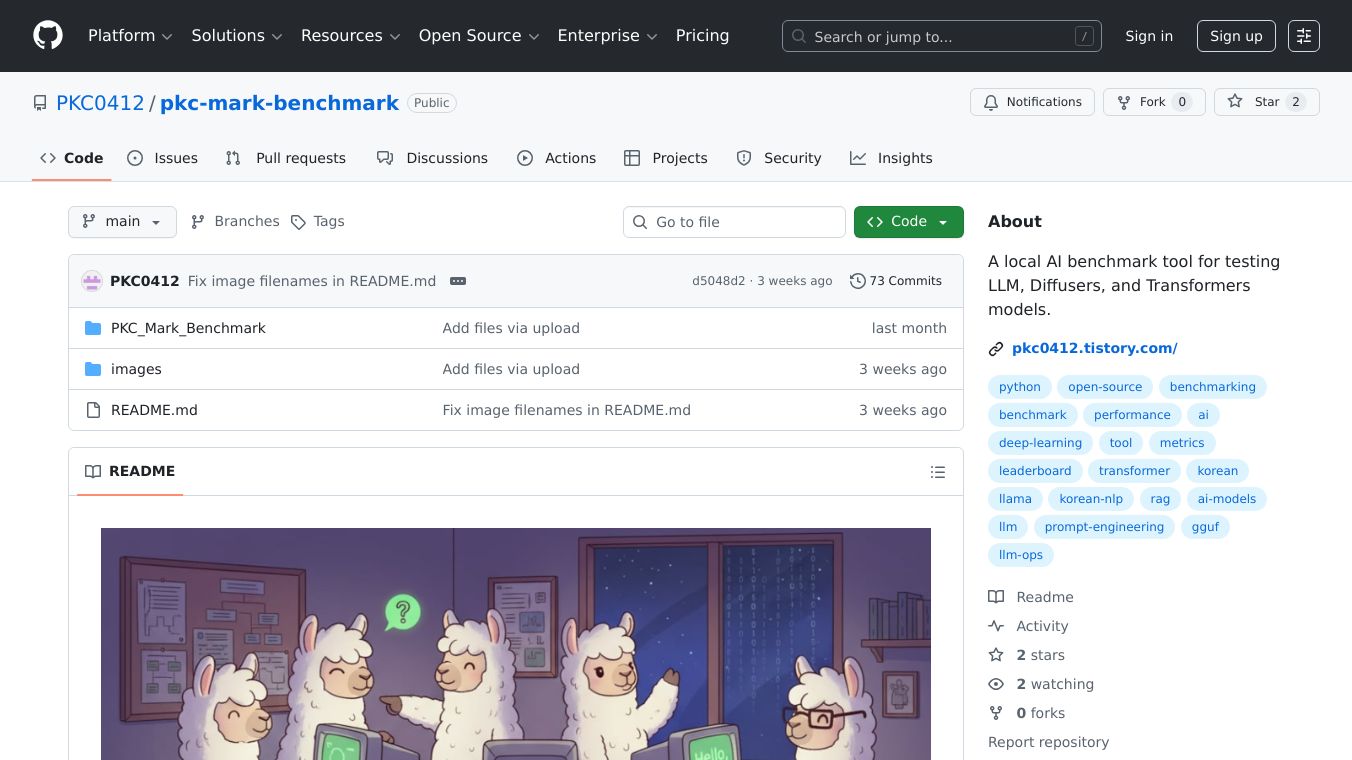
Task: Open the commit details ellipsis
Action: 458,281
